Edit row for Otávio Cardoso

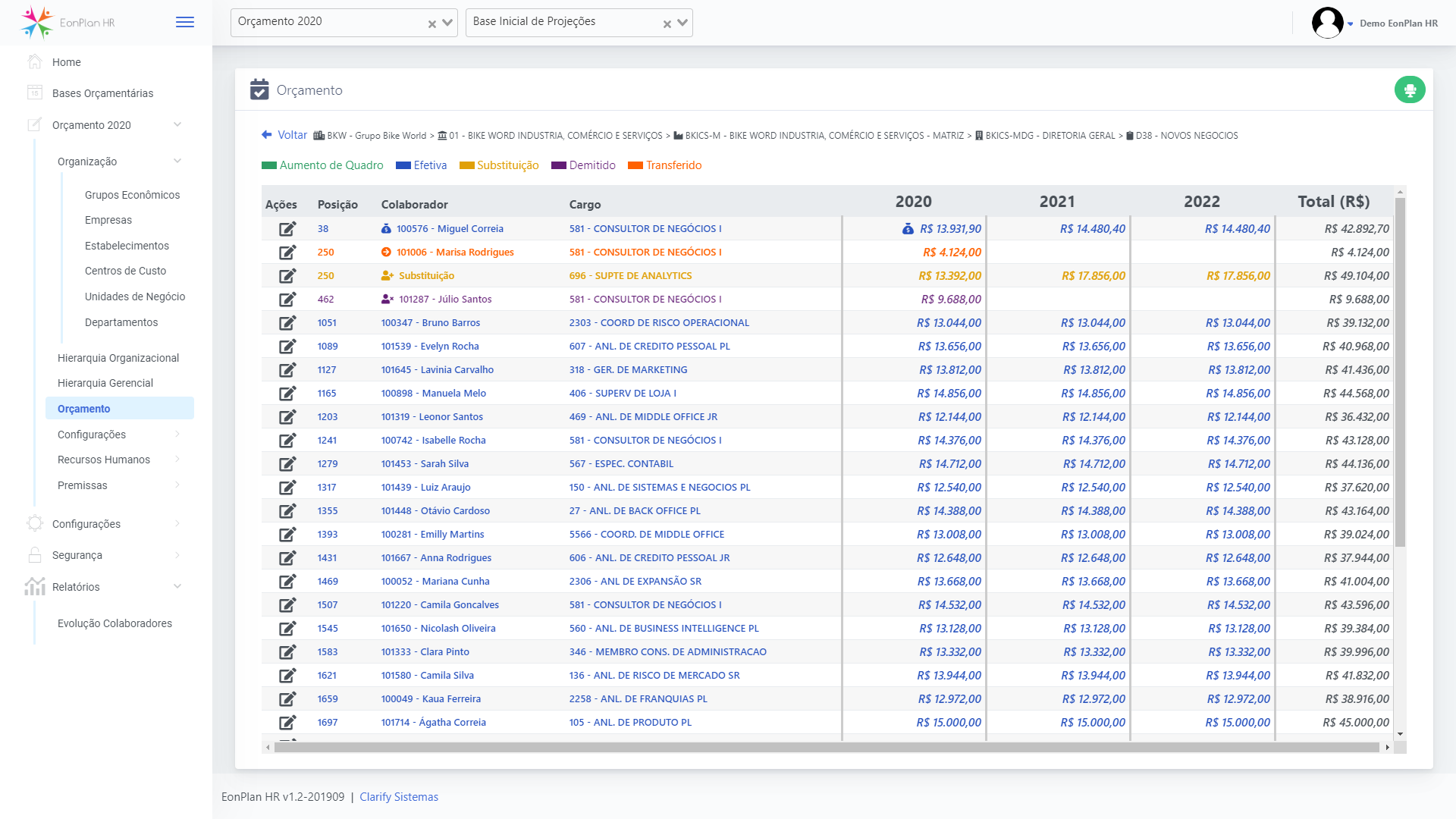(287, 511)
